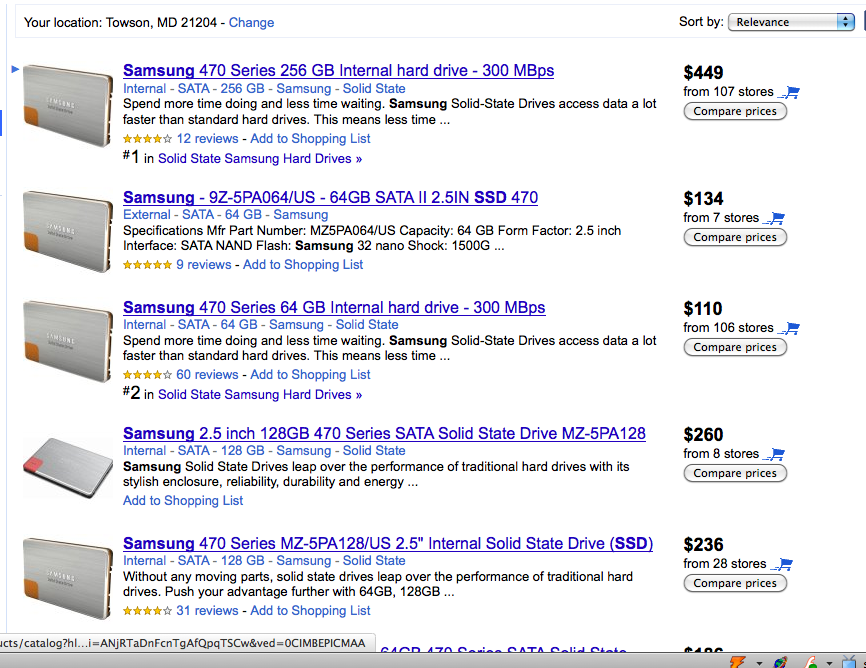This screenshot has height=668, width=866.
Task: Click the red-cornered MZ-5PA128 drive thumbnail
Action: (68, 467)
